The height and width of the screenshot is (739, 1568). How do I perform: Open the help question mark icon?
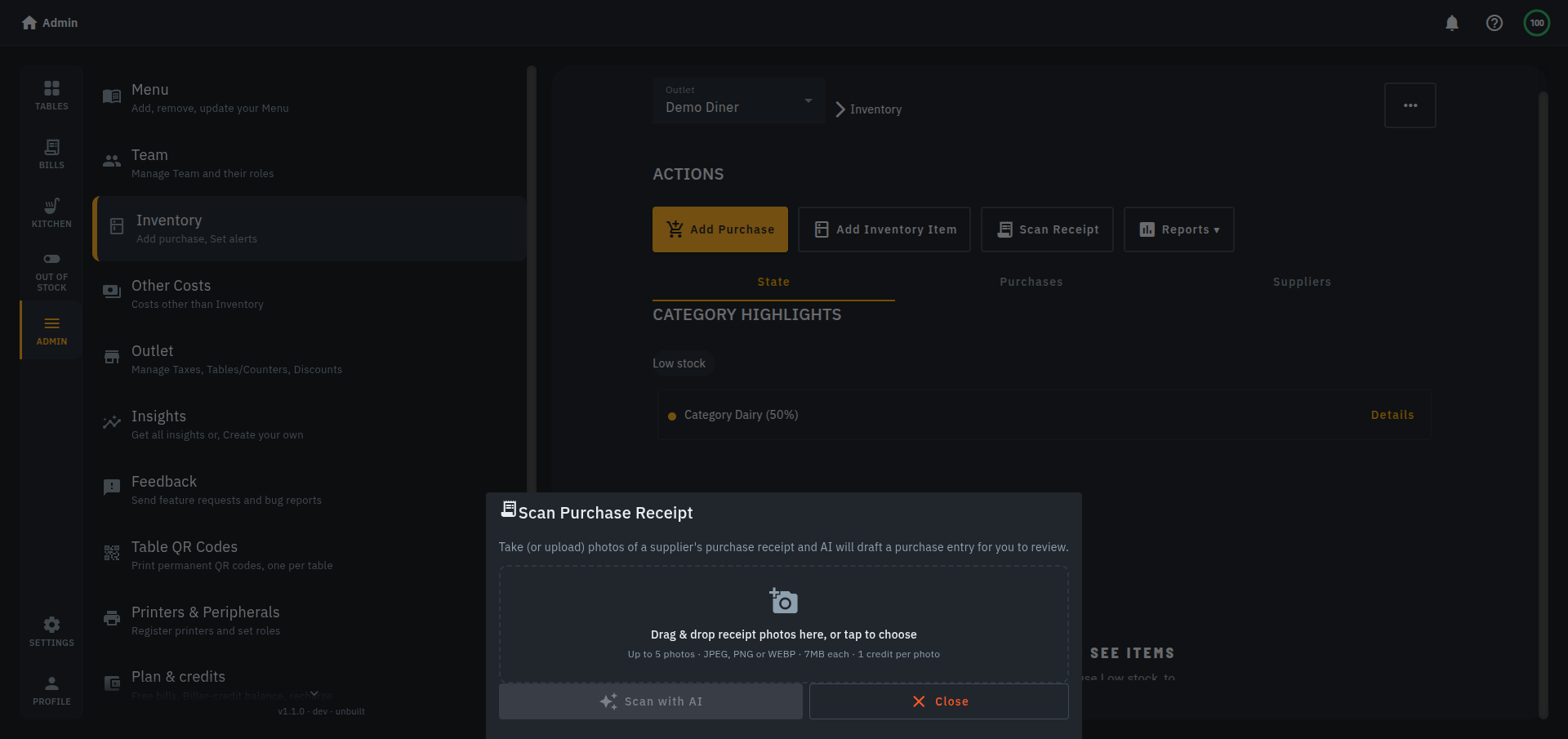pyautogui.click(x=1494, y=23)
